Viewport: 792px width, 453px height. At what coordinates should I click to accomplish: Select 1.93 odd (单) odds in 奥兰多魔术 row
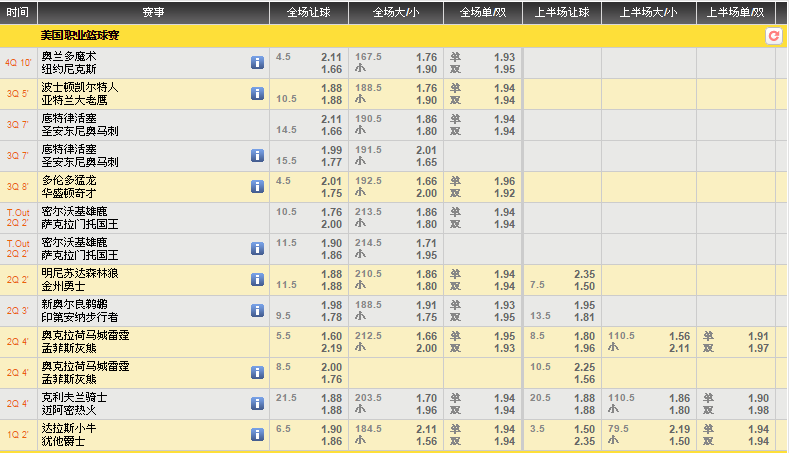[x=505, y=57]
